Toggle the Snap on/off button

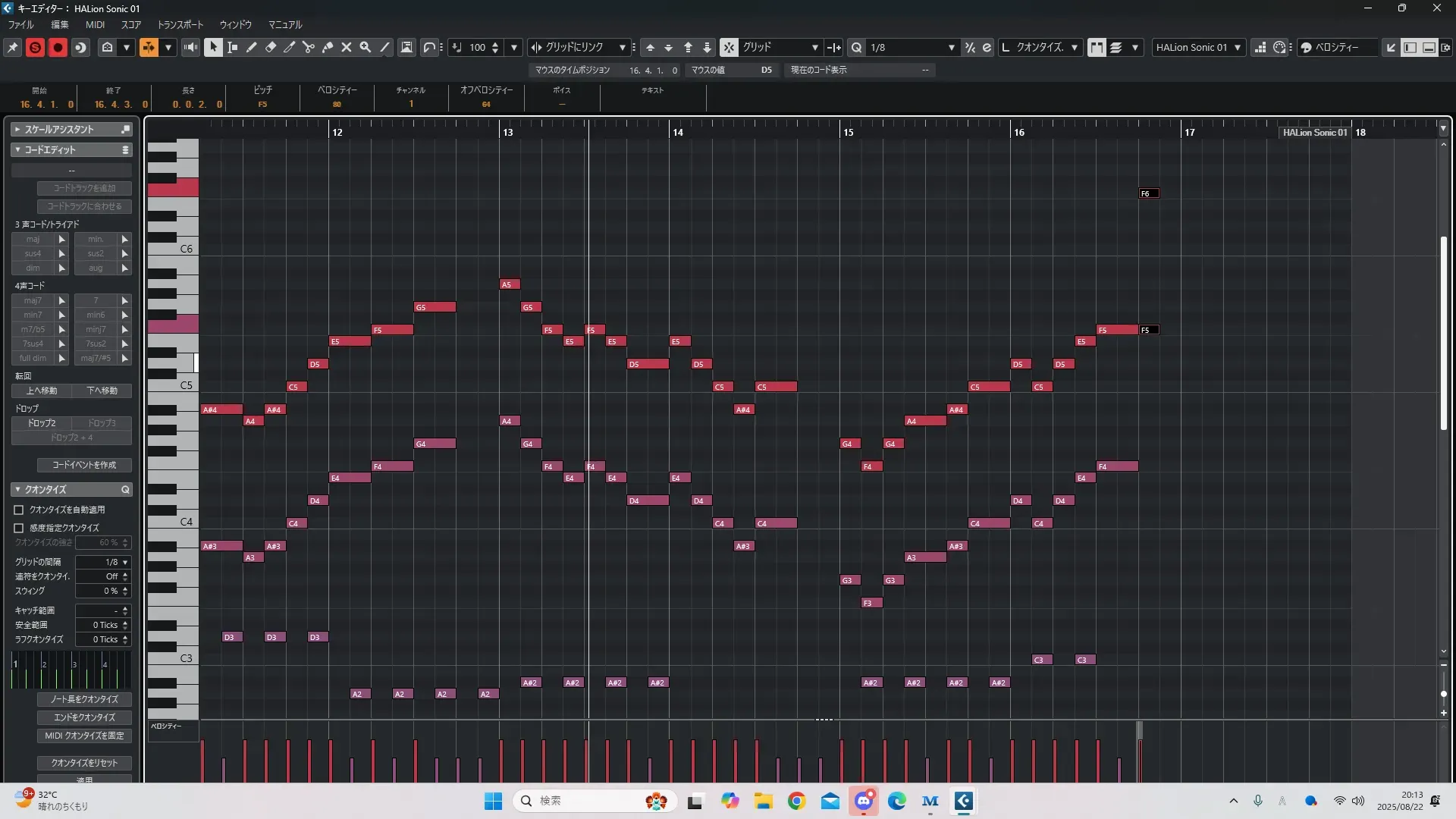pyautogui.click(x=728, y=47)
